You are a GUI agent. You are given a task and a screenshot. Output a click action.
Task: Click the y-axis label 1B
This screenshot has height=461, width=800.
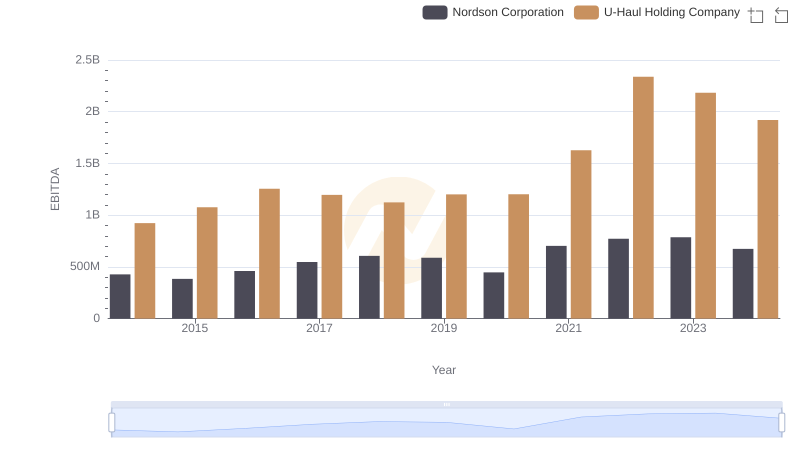[92, 215]
